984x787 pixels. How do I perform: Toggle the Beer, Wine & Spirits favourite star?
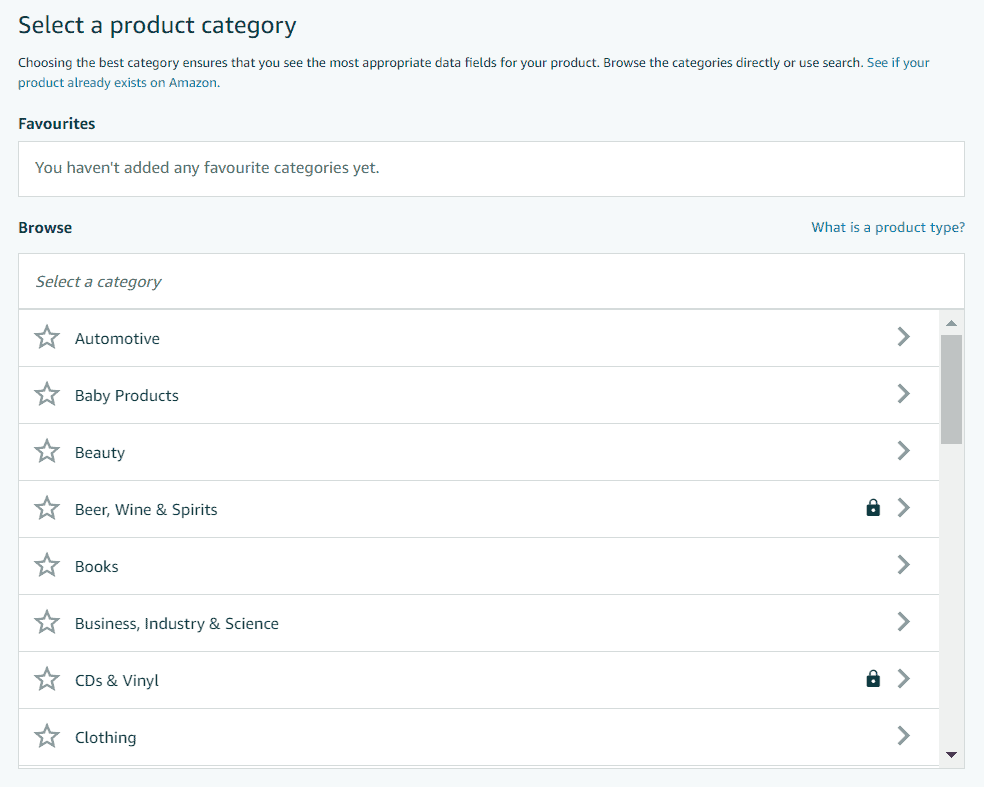46,508
